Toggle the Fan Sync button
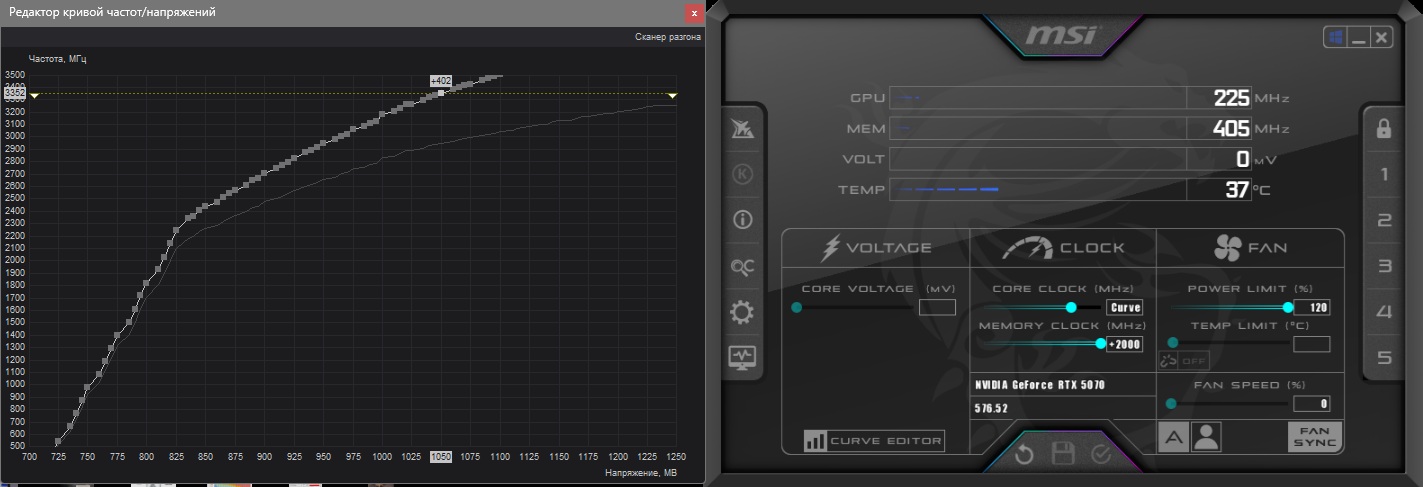Screen dimensions: 1423x487 [x=1314, y=436]
